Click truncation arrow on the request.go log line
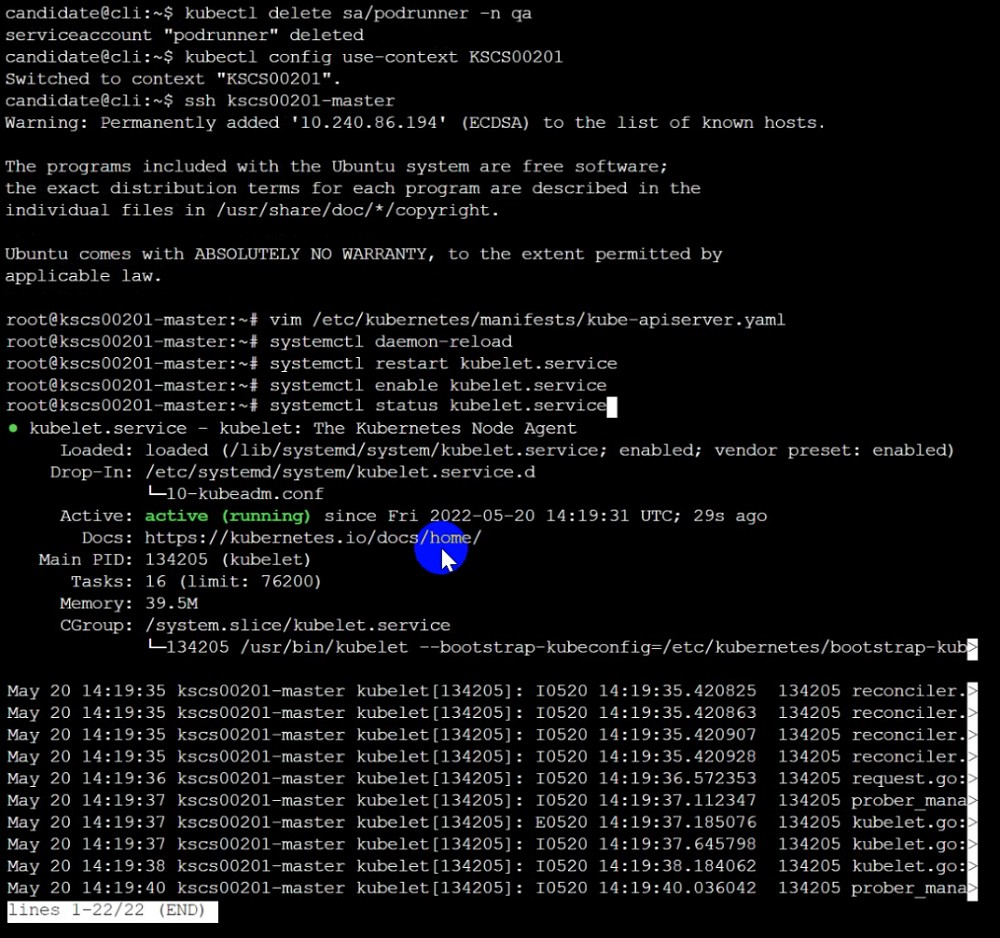The image size is (1000, 938). 971,778
